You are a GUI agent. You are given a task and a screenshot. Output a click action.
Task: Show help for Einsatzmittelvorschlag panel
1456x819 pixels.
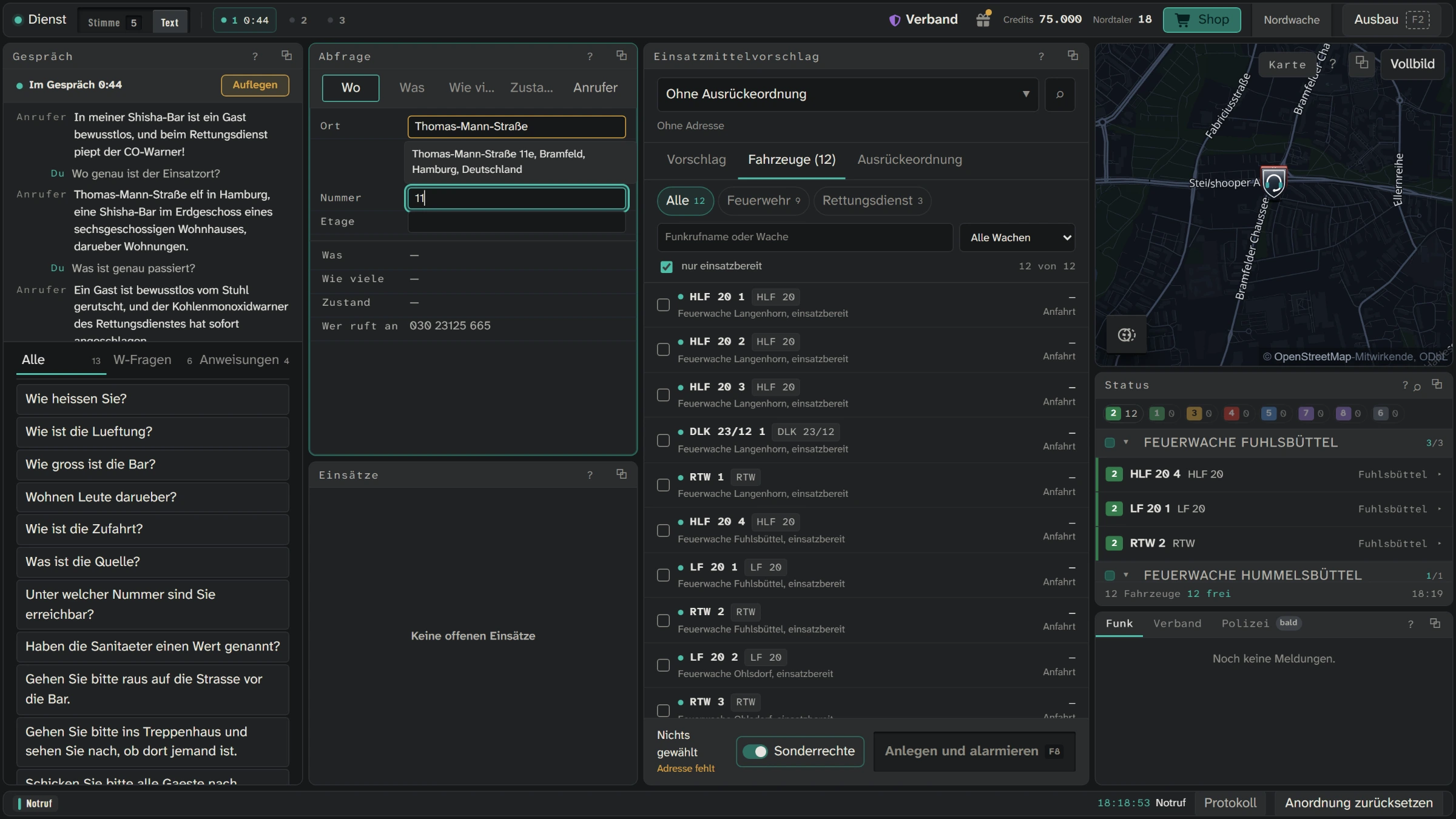tap(1041, 56)
